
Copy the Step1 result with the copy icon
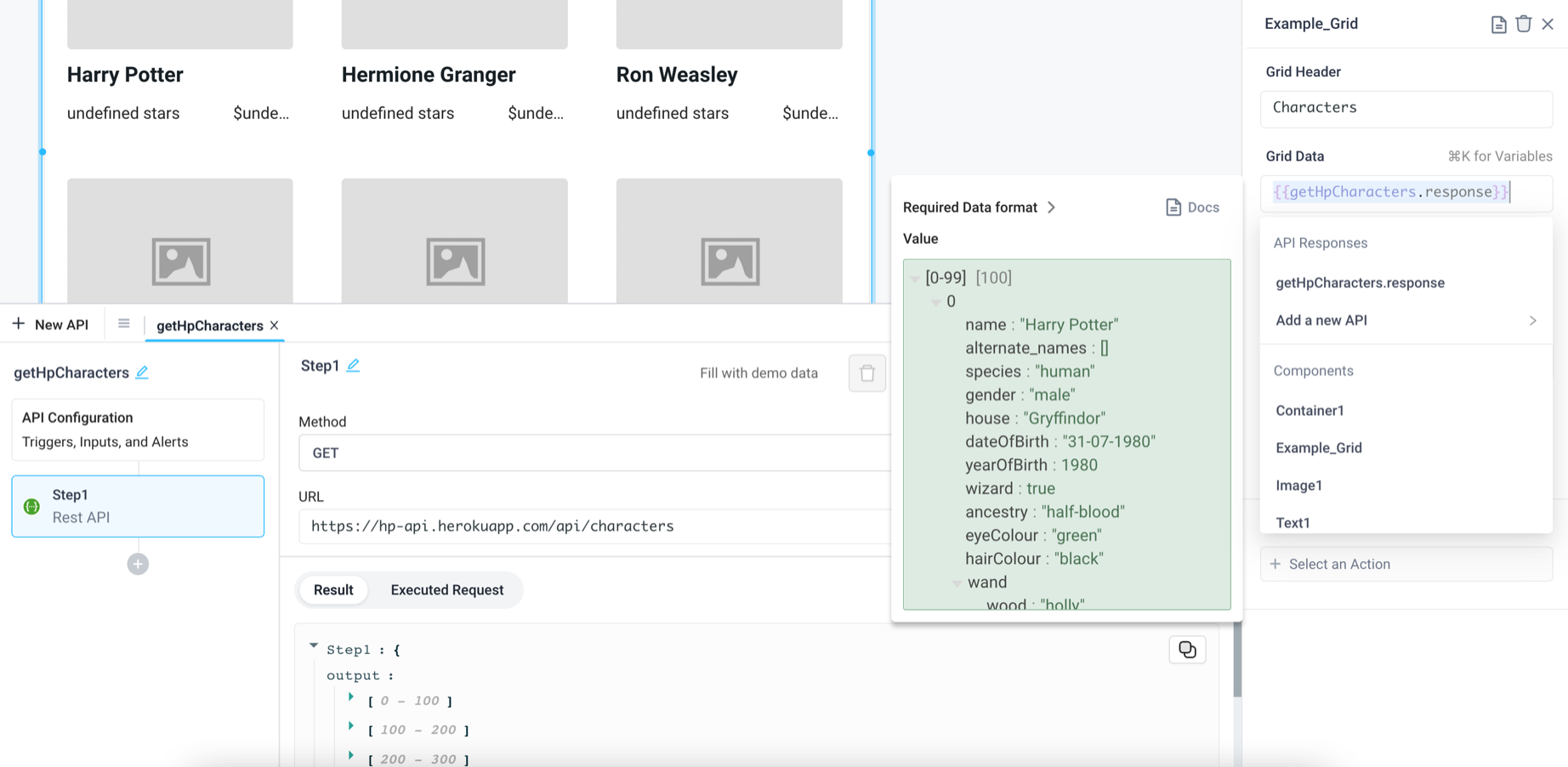tap(1187, 649)
